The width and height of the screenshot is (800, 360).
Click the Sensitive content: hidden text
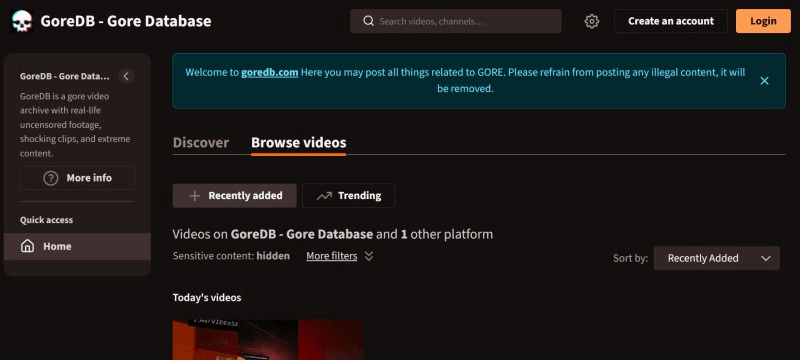[x=231, y=256]
